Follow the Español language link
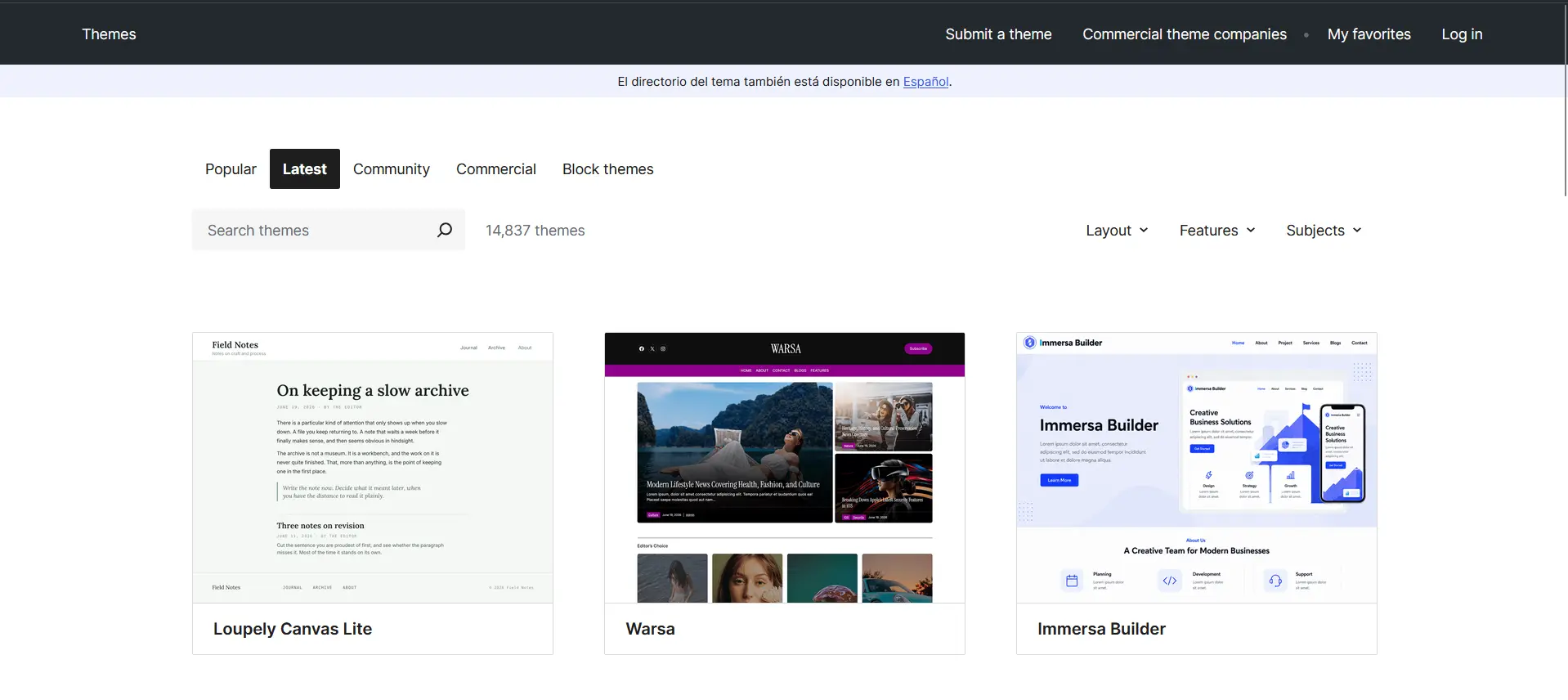Image resolution: width=1568 pixels, height=700 pixels. point(925,82)
